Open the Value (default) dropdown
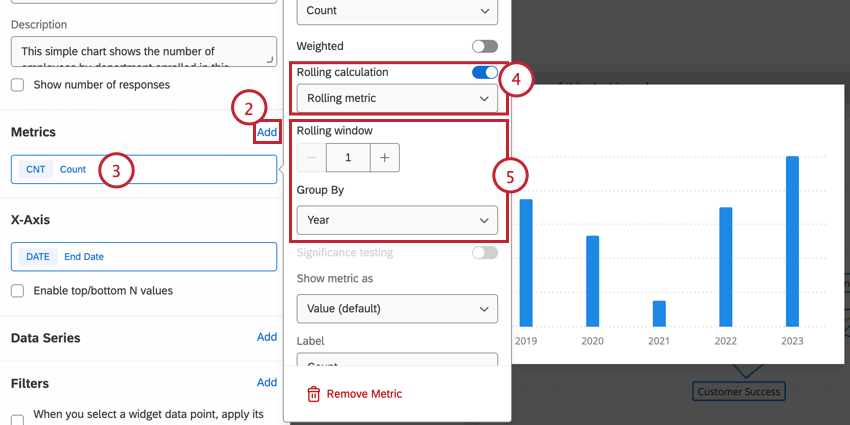Screen dimensions: 850x425 [397, 308]
